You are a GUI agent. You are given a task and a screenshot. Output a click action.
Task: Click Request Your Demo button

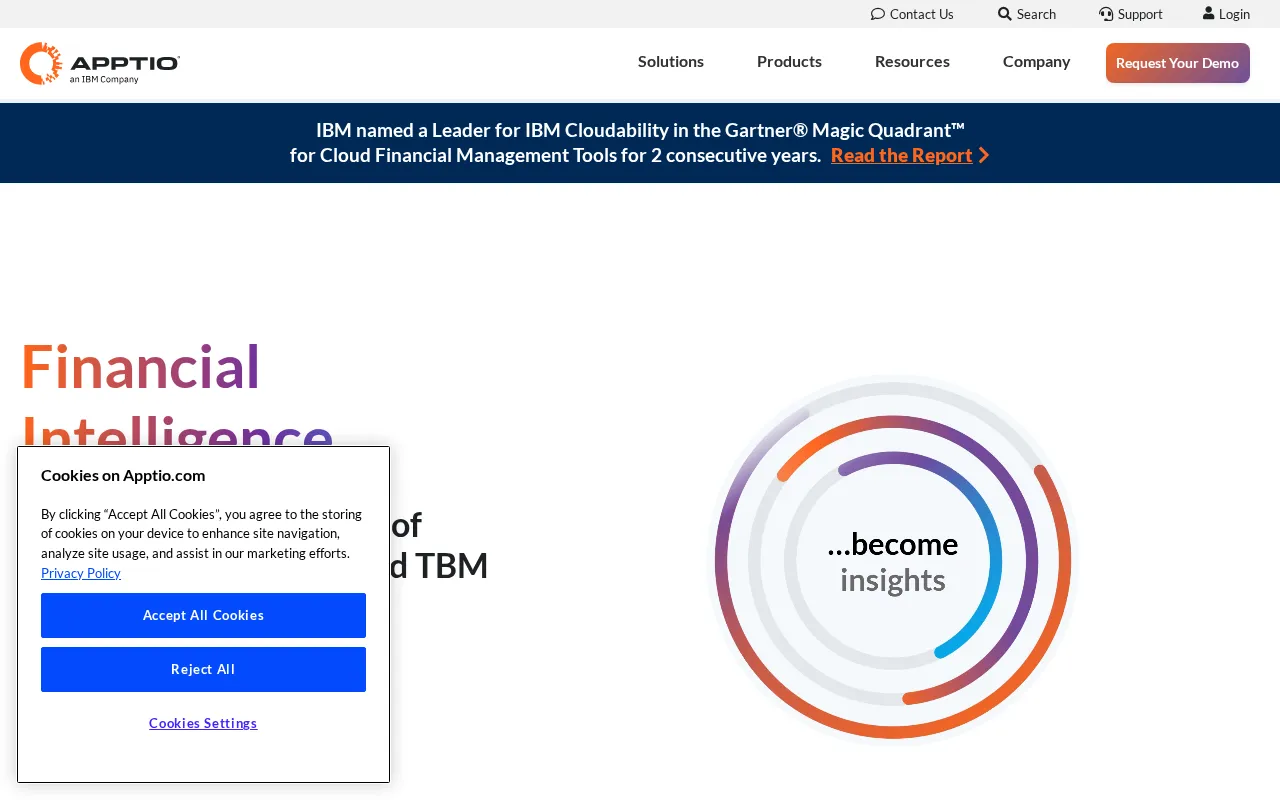click(x=1178, y=63)
